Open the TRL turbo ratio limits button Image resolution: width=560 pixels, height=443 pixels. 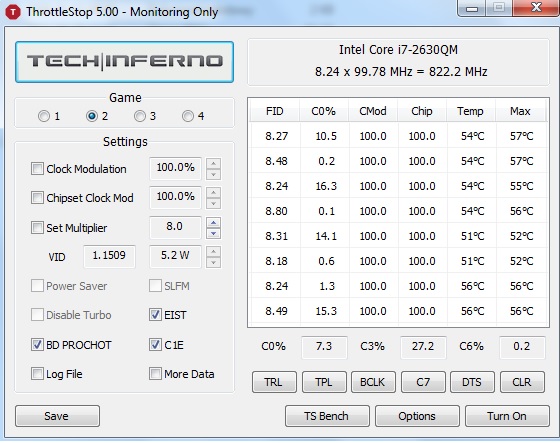[274, 382]
